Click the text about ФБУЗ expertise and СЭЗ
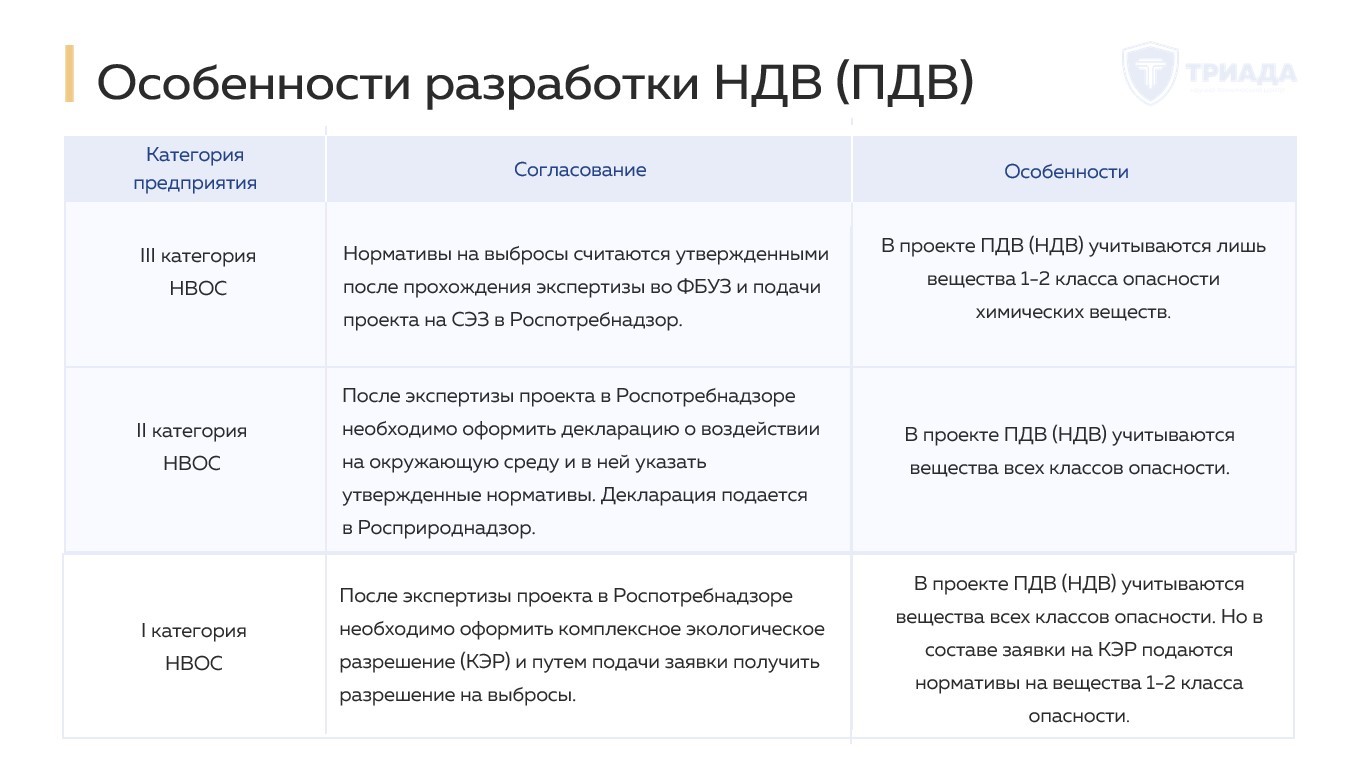The image size is (1368, 760). coord(586,287)
